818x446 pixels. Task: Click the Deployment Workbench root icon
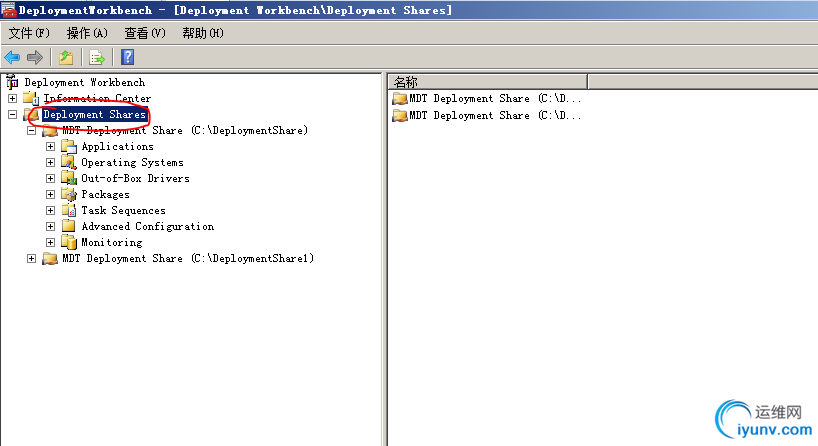tap(12, 82)
